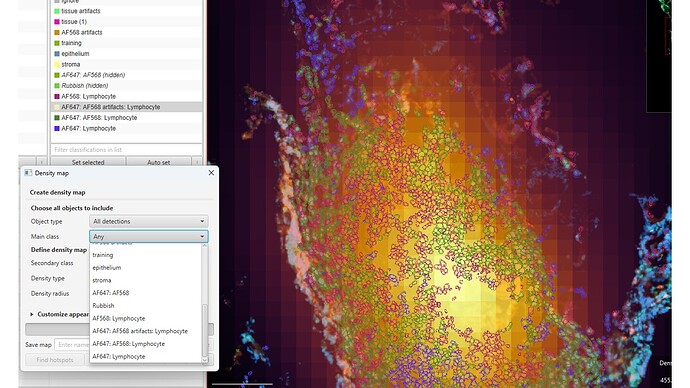The width and height of the screenshot is (690, 388).
Task: Focus the 'Filter classifications in list' field
Action: (x=127, y=150)
